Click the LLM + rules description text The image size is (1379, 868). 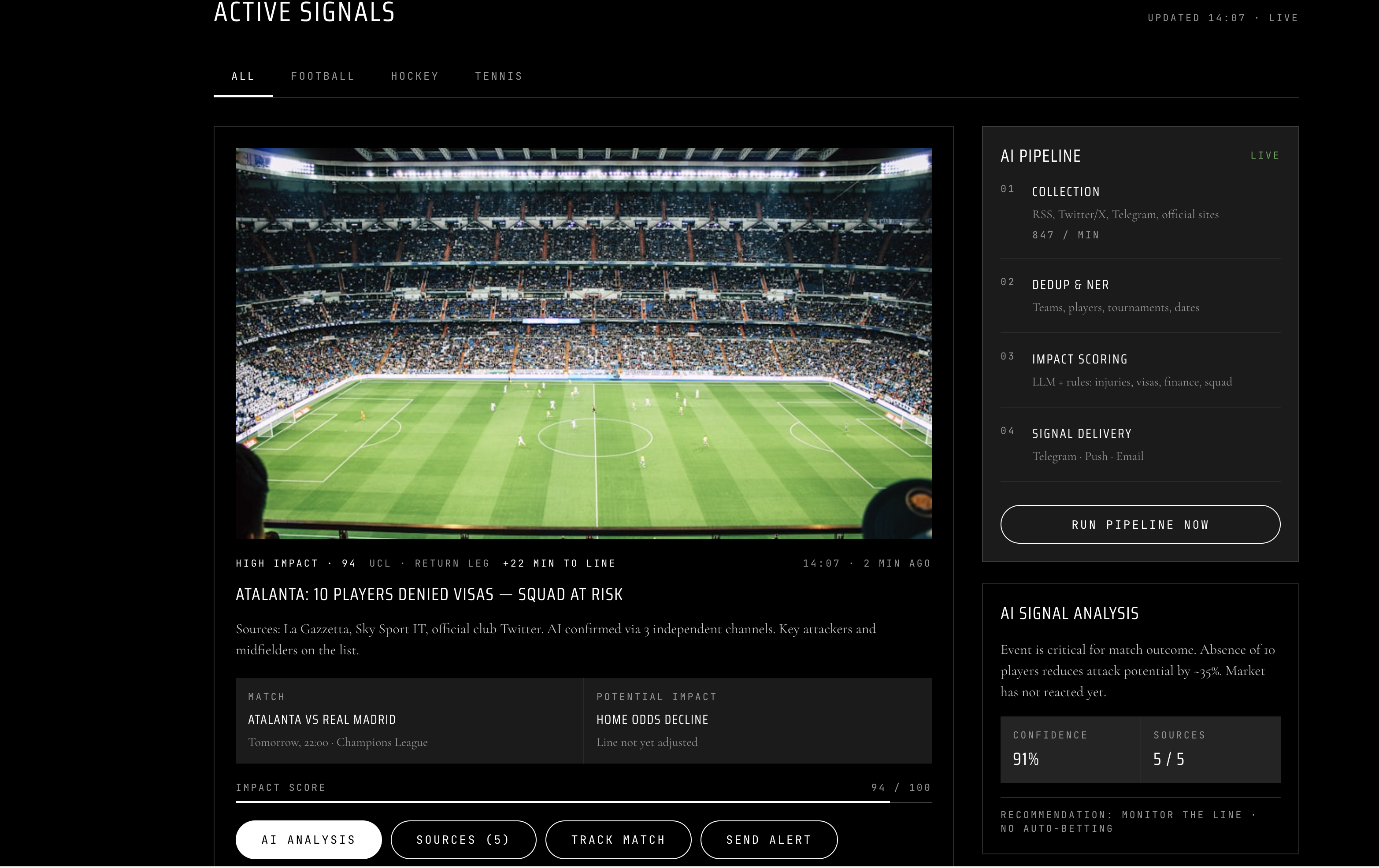tap(1131, 382)
